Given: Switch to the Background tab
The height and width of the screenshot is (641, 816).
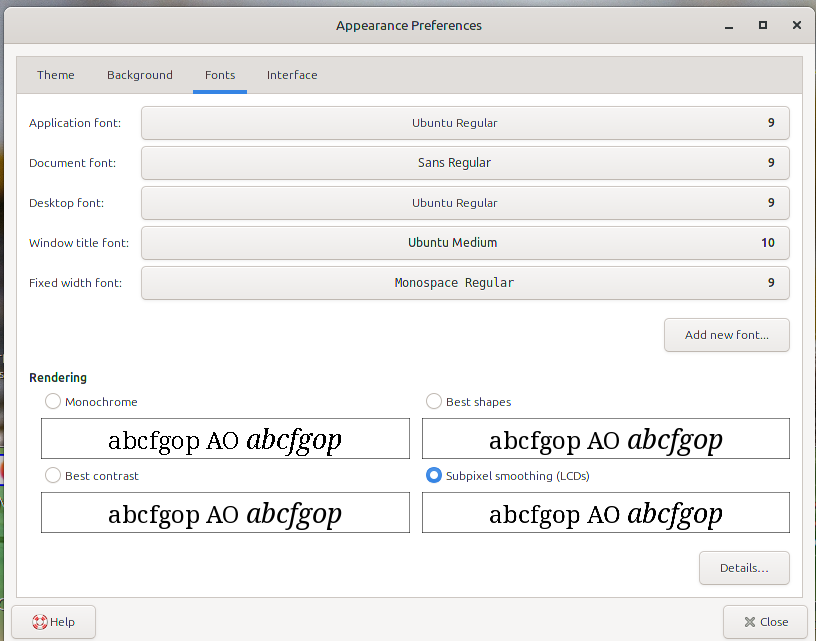Looking at the screenshot, I should [x=140, y=75].
